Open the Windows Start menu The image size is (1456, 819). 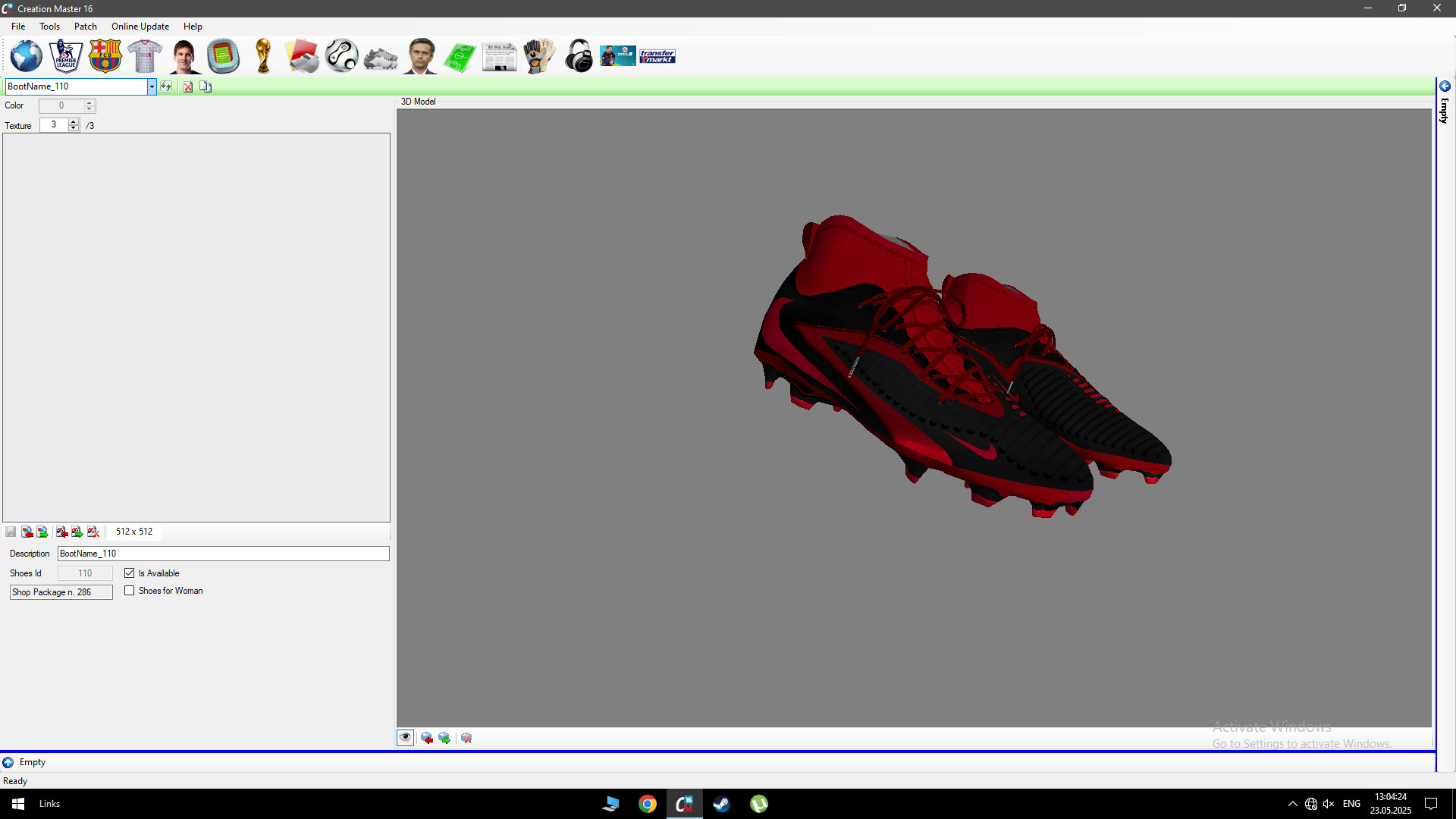point(18,804)
